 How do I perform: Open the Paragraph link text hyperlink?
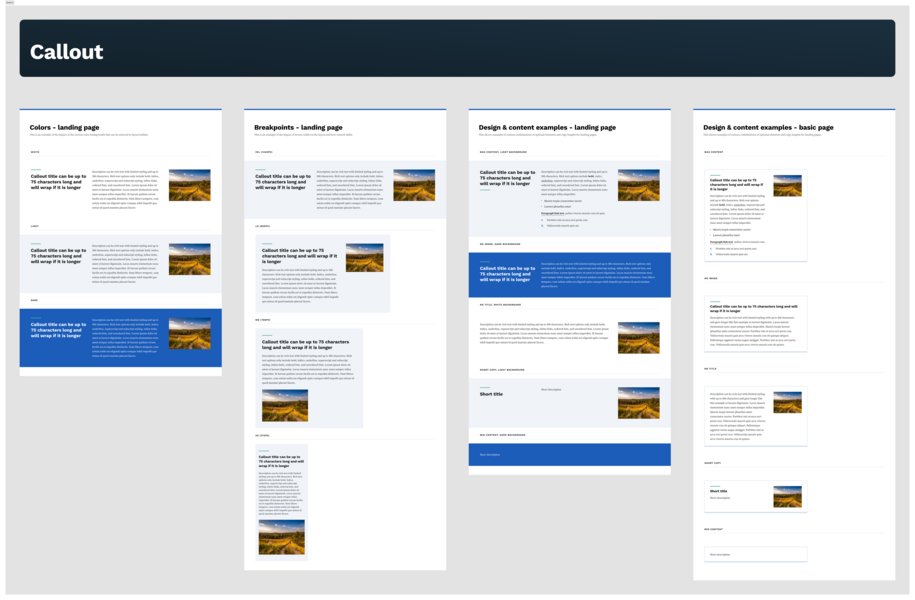[721, 242]
